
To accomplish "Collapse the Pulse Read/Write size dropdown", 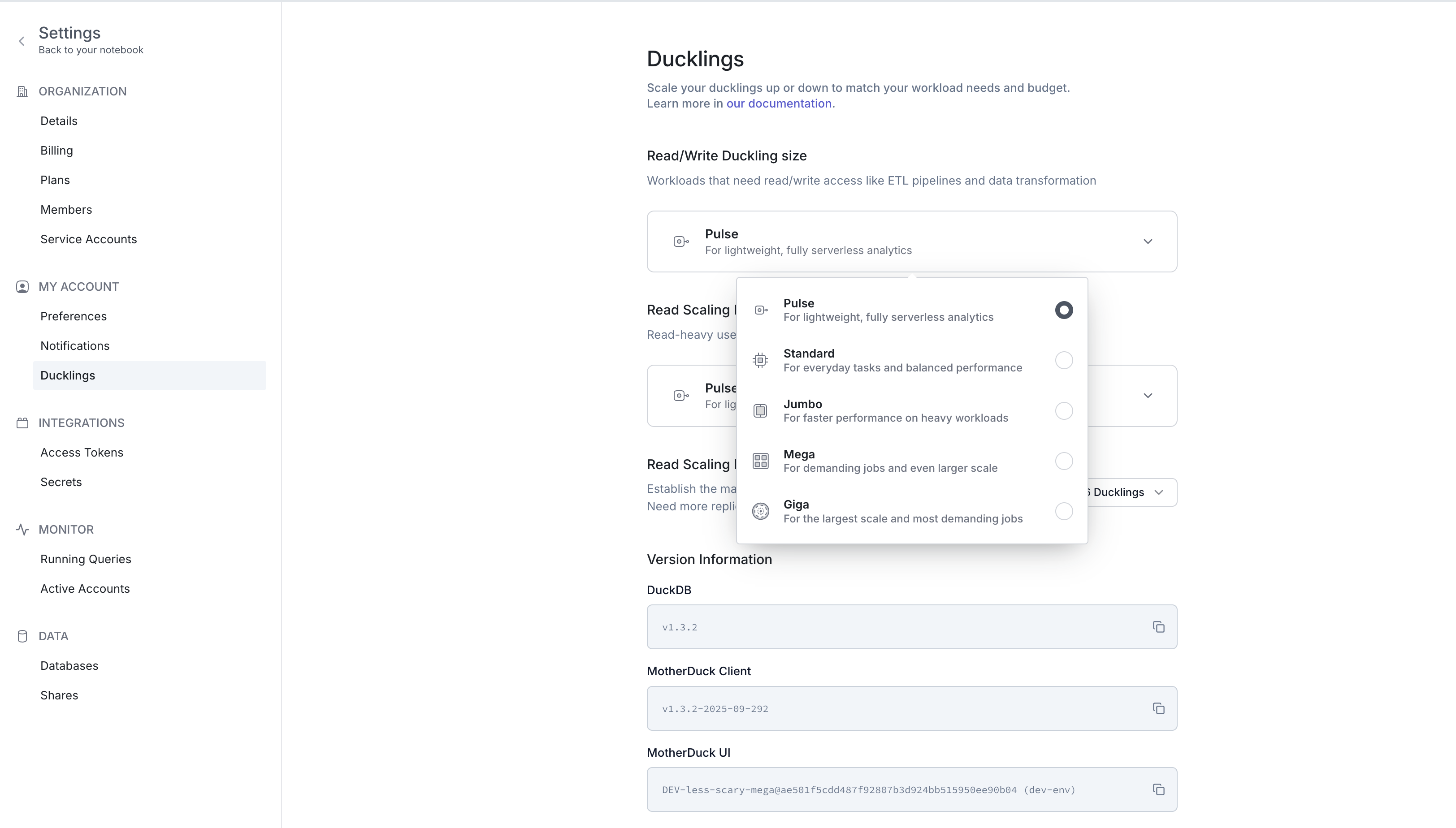I will (x=1147, y=241).
